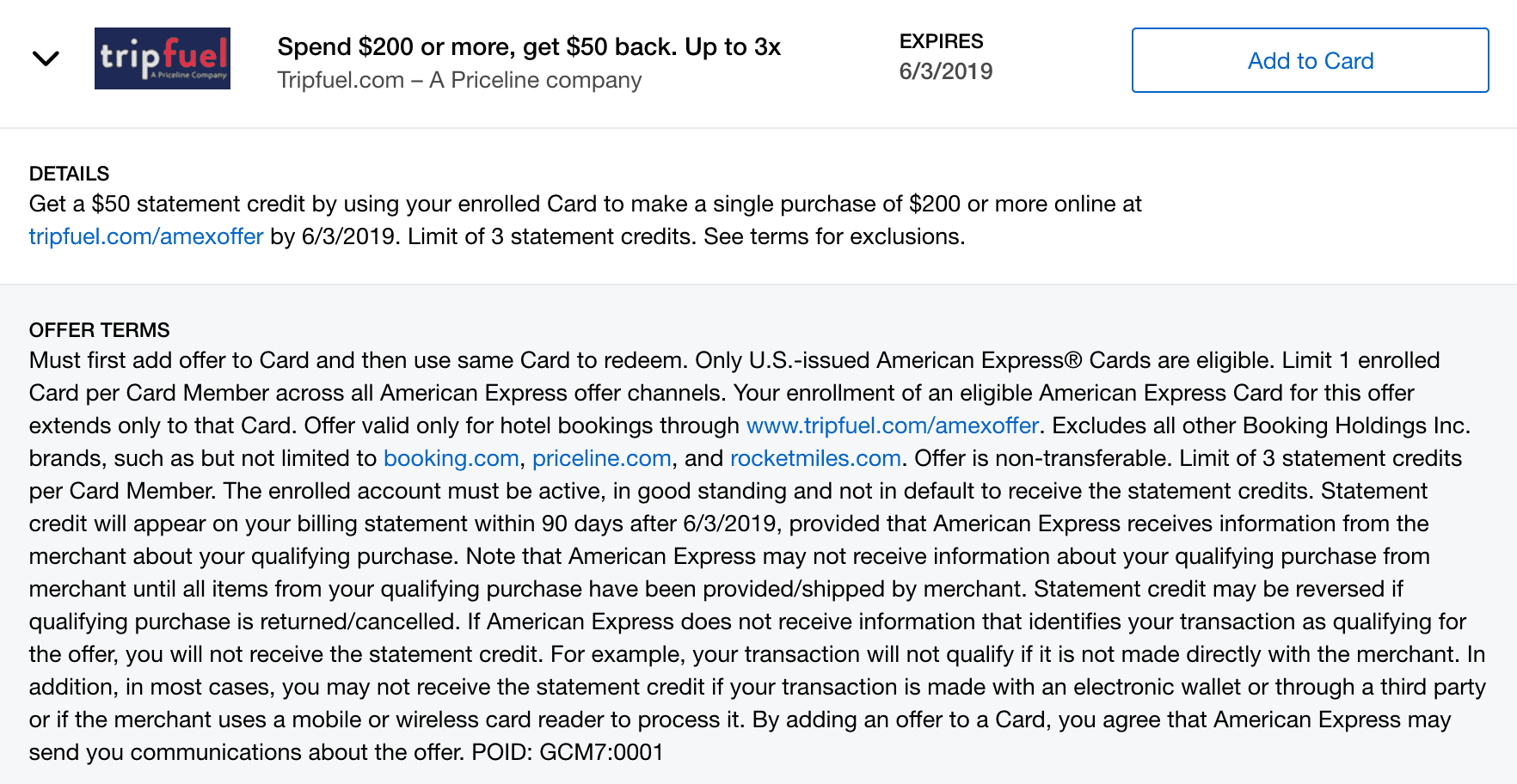
Task: Select the "Tripfuel.com – A Priceline company" subtitle
Action: point(459,80)
